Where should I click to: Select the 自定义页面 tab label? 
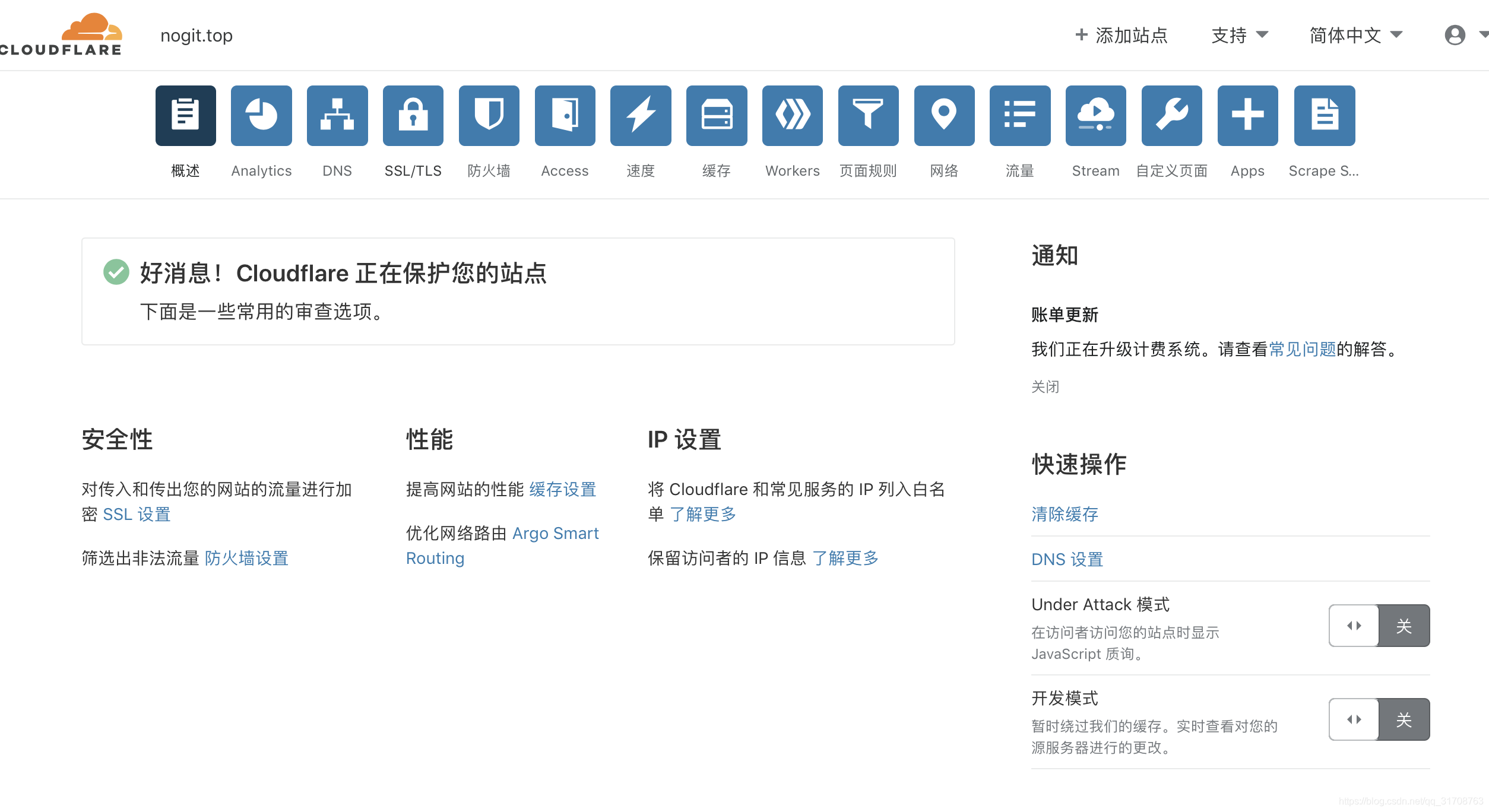(1172, 171)
